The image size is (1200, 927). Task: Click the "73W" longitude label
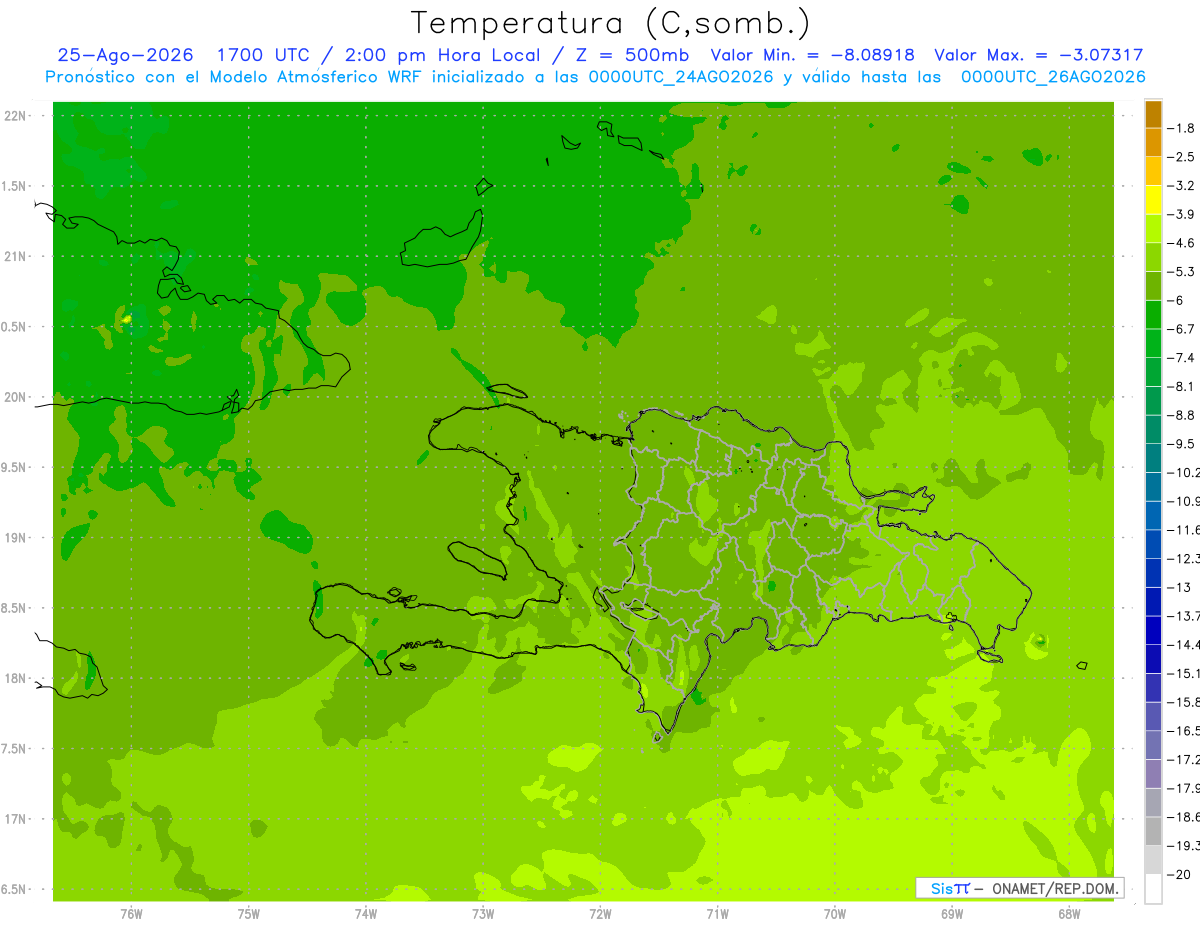click(483, 914)
